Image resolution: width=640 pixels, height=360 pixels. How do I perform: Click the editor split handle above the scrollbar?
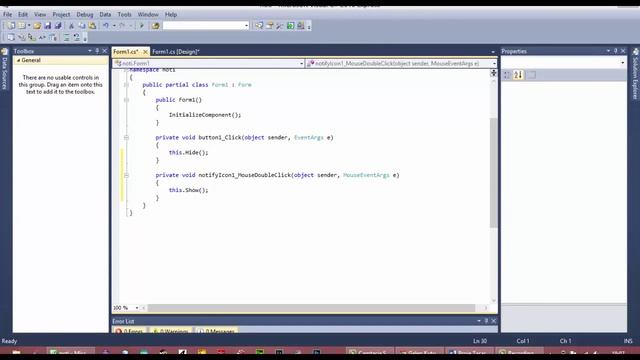pyautogui.click(x=493, y=73)
